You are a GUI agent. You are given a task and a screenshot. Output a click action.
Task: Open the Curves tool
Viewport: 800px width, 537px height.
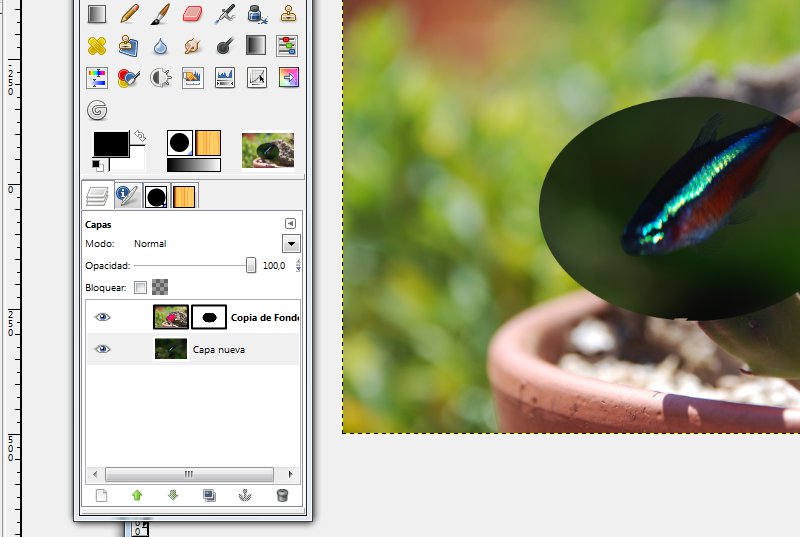point(257,78)
